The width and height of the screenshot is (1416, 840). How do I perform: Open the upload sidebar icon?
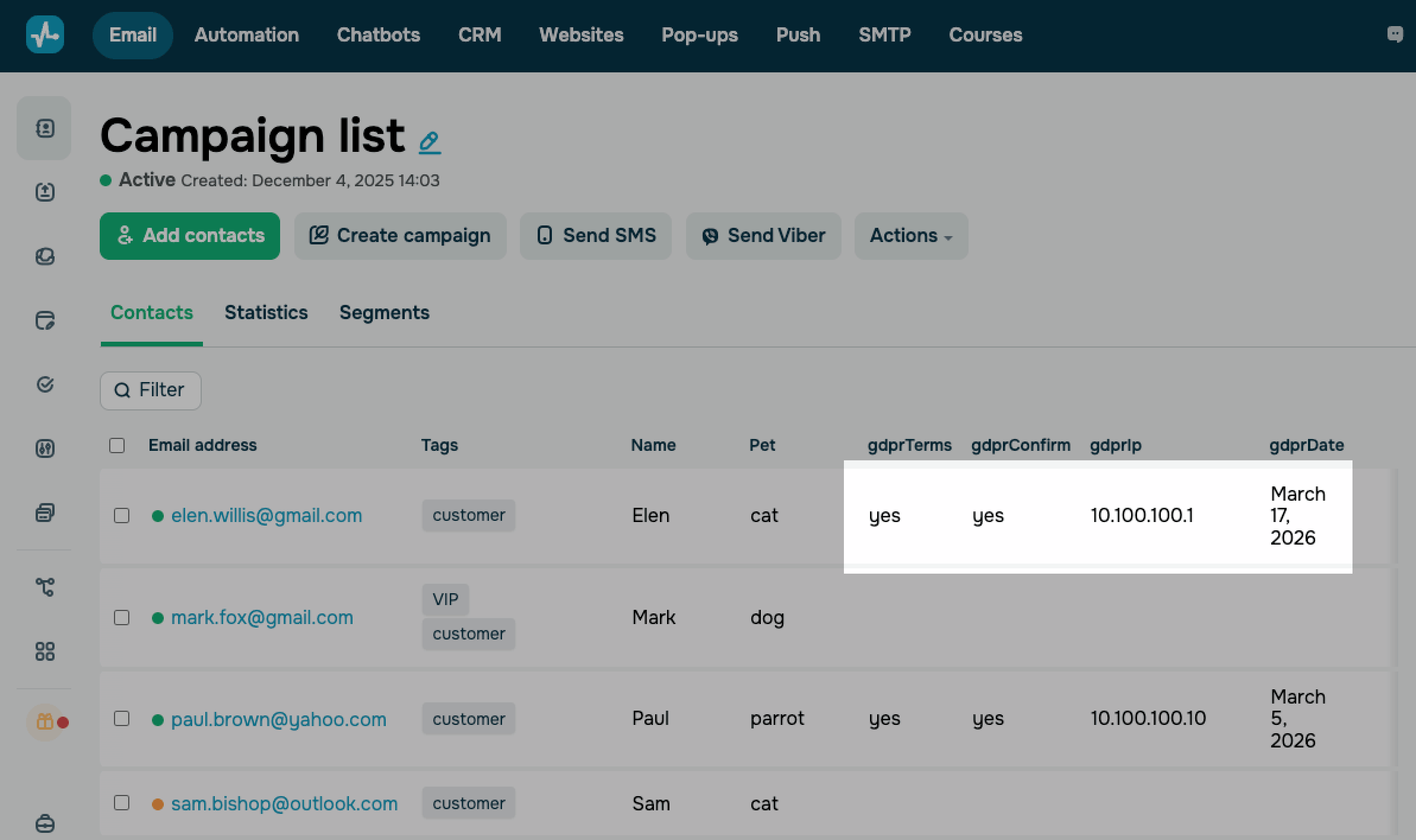(45, 192)
